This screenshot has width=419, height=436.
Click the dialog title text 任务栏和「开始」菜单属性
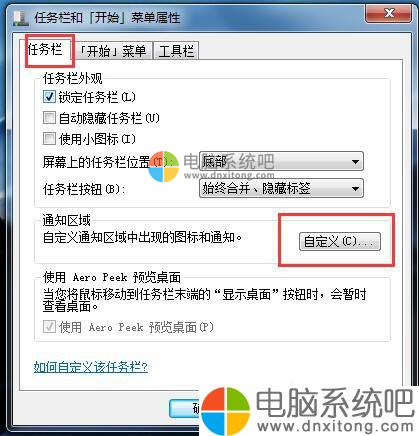pyautogui.click(x=107, y=18)
